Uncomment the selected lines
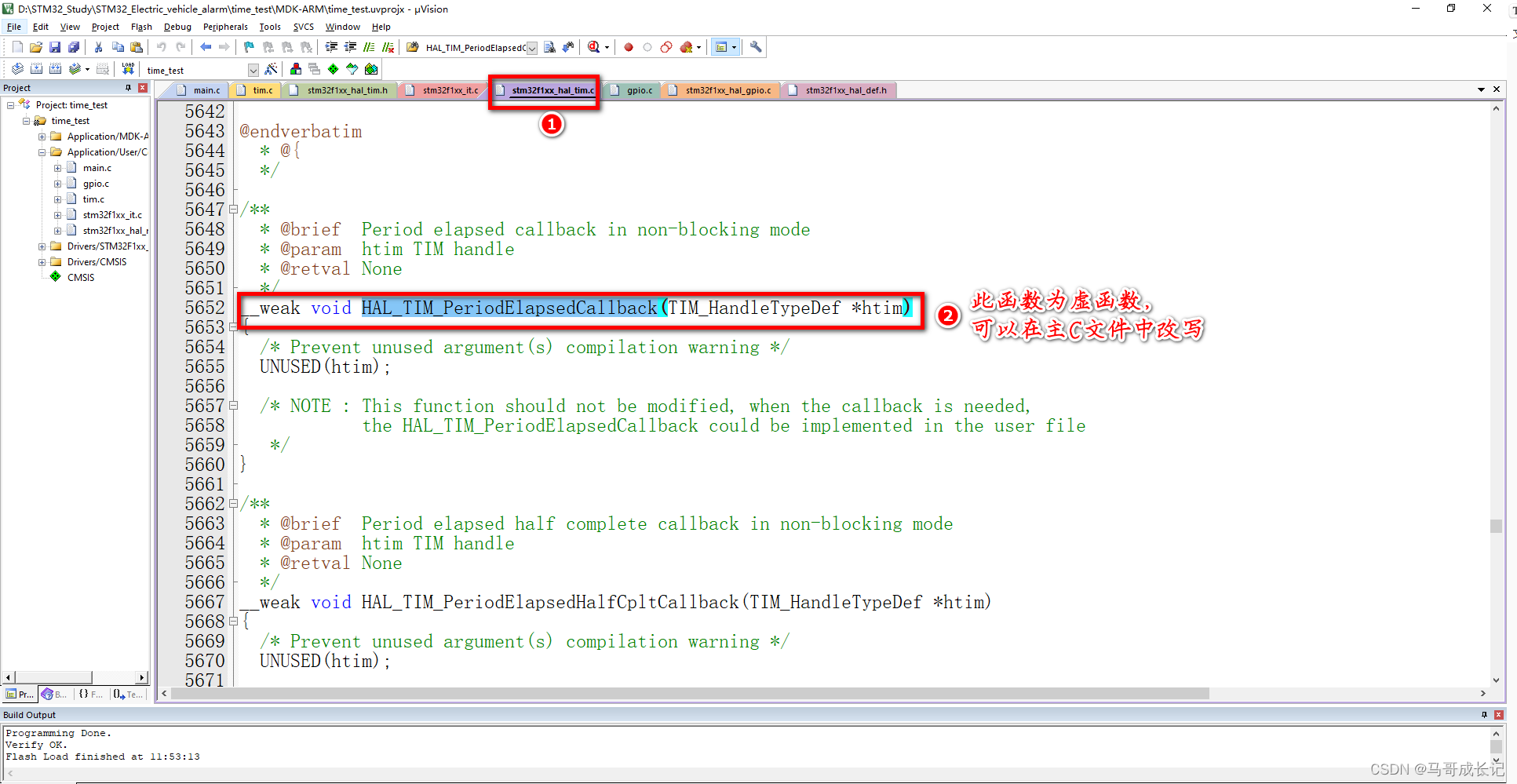 [x=388, y=47]
